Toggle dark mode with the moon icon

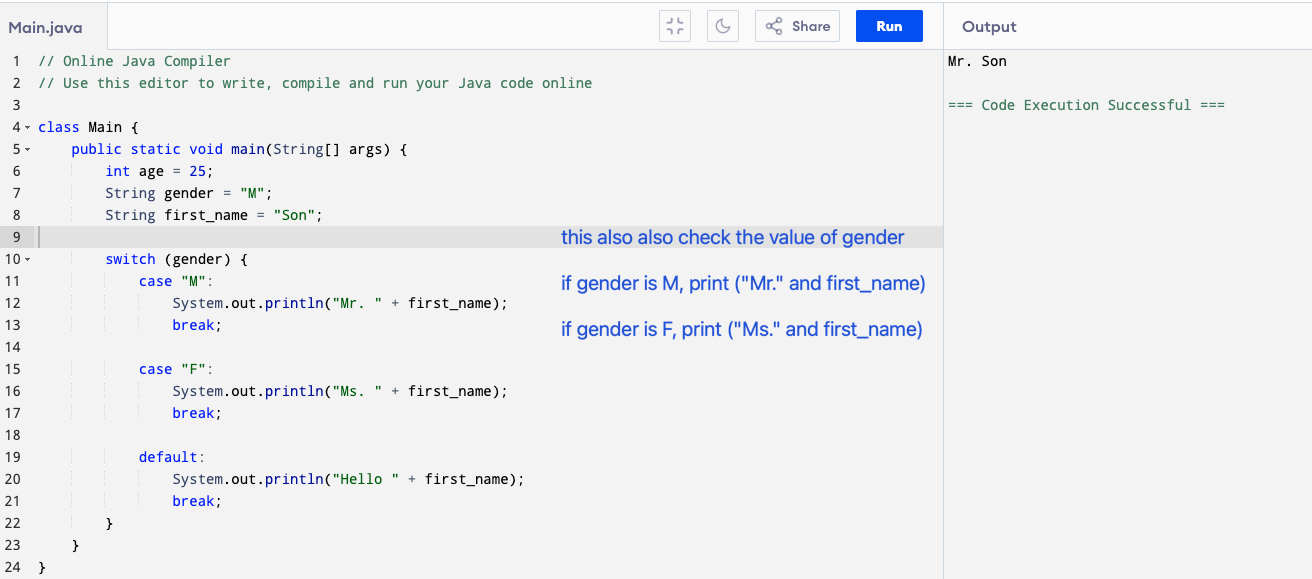click(723, 27)
